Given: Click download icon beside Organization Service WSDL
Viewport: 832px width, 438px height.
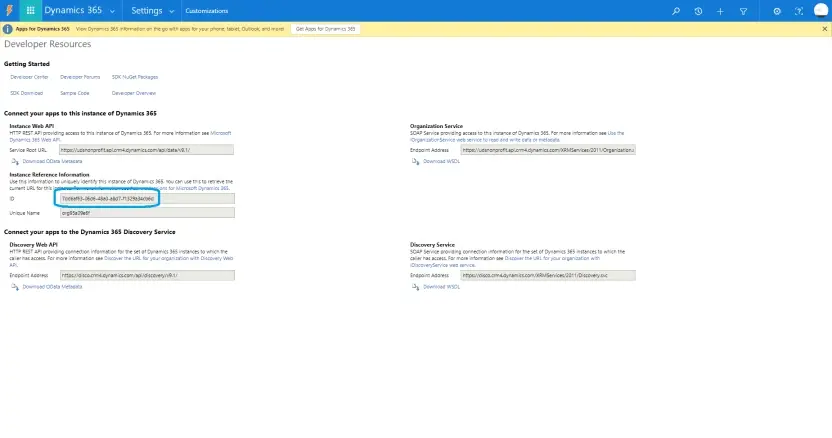Looking at the screenshot, I should point(415,161).
